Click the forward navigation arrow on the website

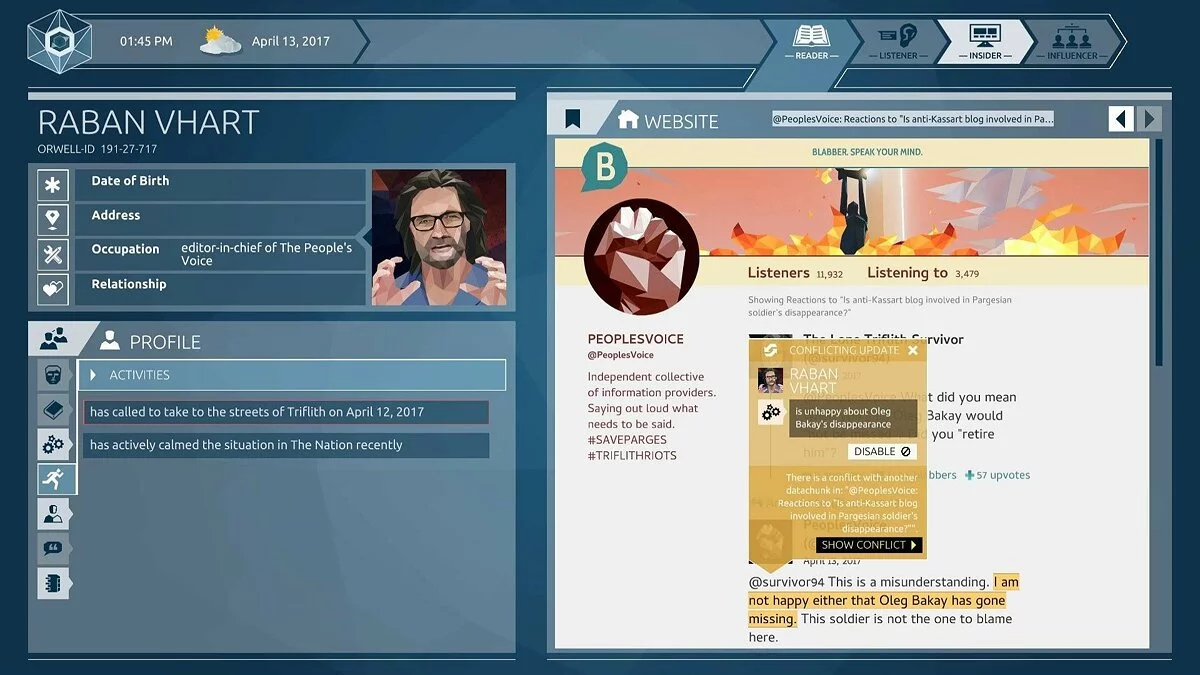pyautogui.click(x=1148, y=117)
